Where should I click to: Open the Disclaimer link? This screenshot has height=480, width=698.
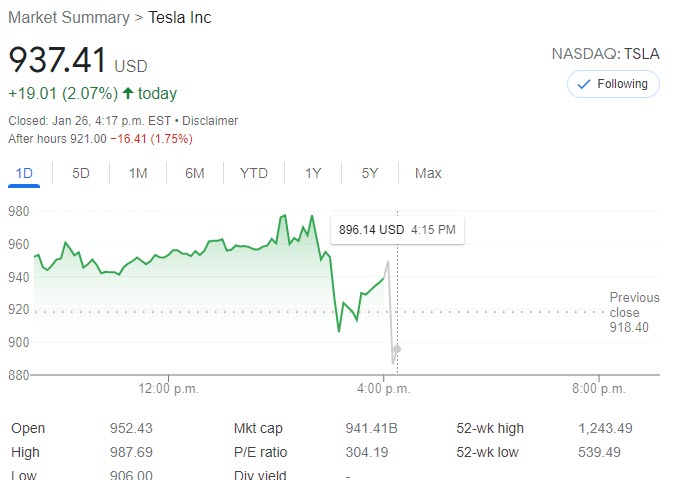tap(209, 120)
